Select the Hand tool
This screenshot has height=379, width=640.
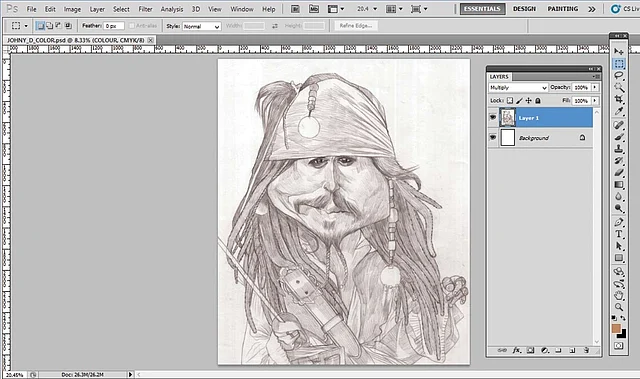[619, 295]
